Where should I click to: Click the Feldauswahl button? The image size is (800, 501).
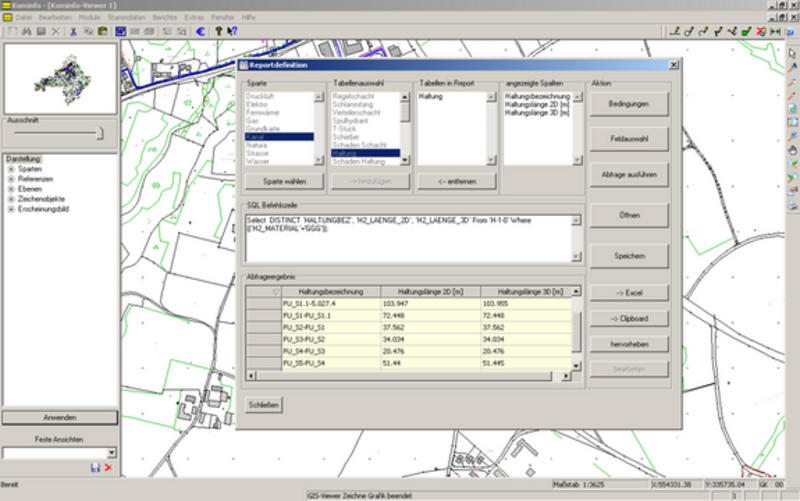click(629, 139)
